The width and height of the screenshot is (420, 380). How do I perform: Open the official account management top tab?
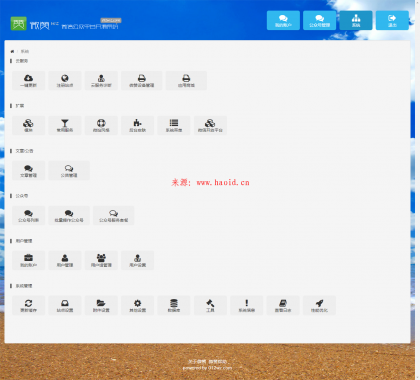coord(320,20)
